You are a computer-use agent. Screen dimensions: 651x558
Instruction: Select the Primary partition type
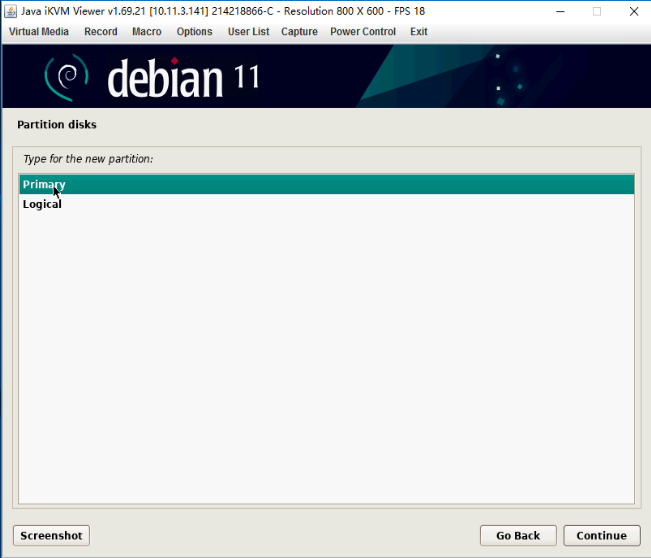coord(327,184)
